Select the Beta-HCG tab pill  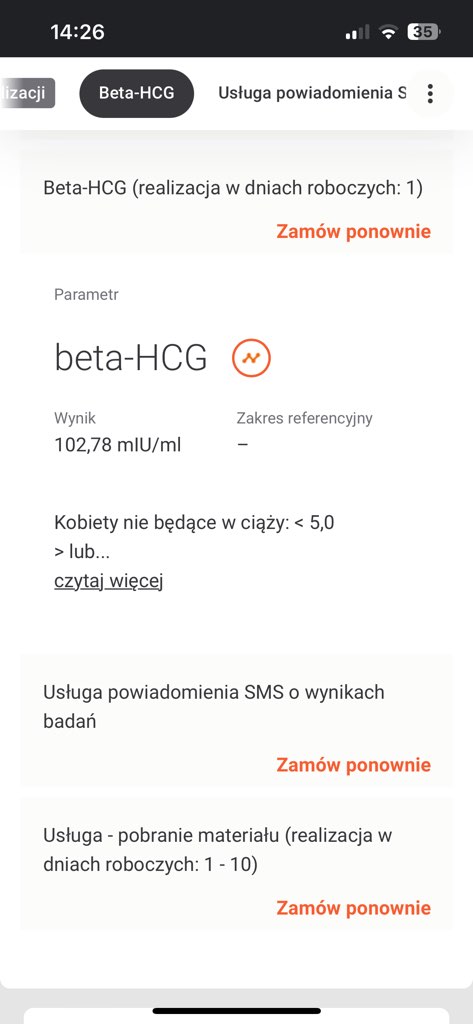click(x=137, y=93)
